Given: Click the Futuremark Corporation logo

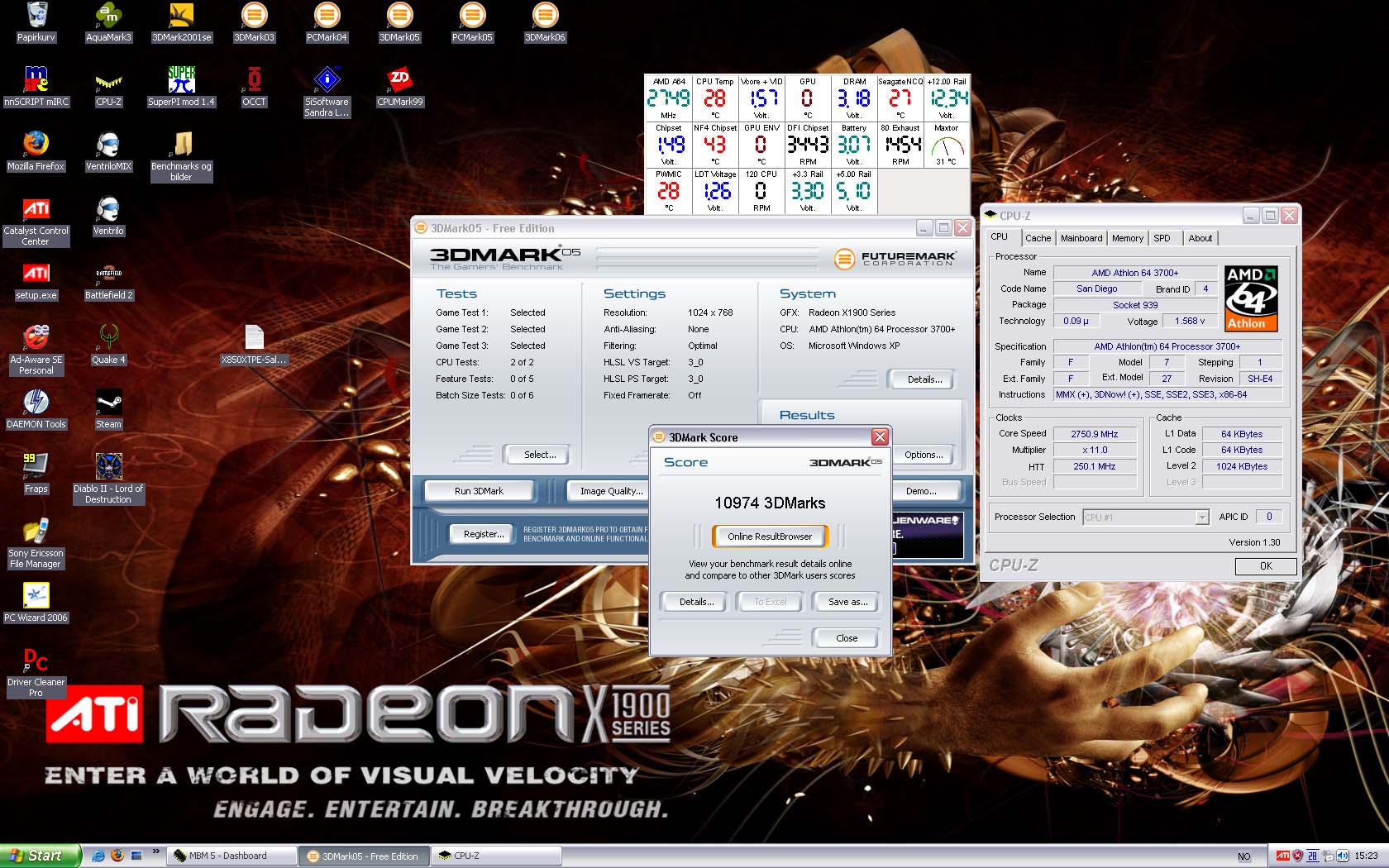Looking at the screenshot, I should pos(895,259).
